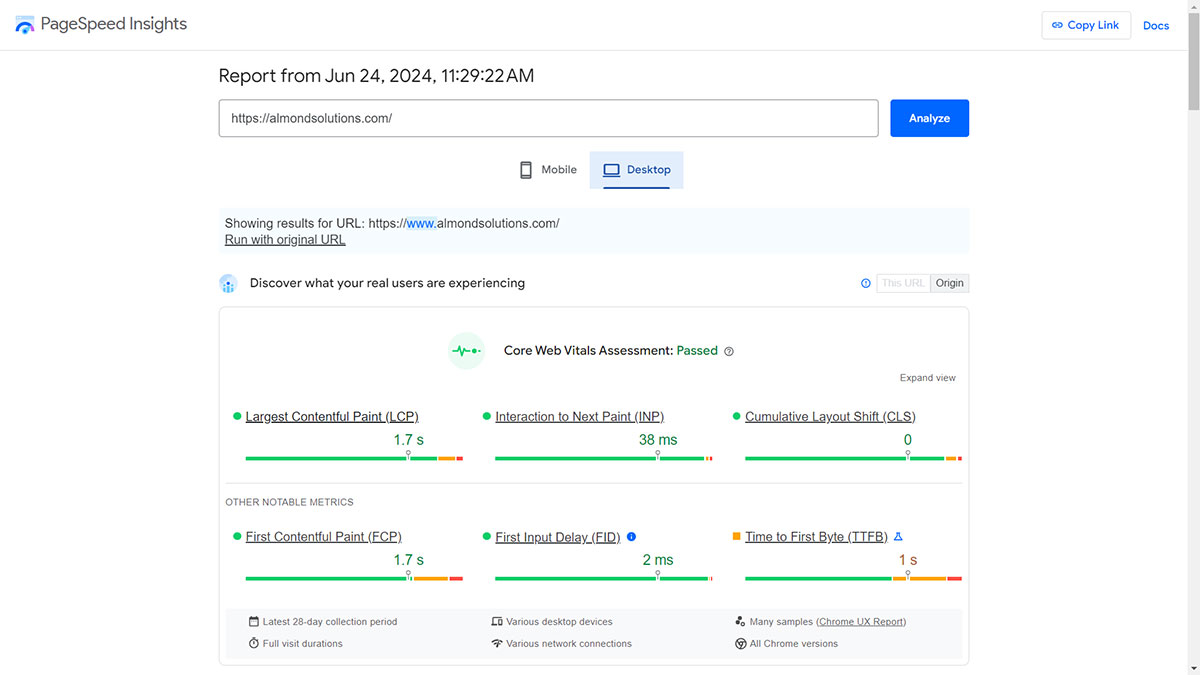Click Run with original URL link
The image size is (1200, 675).
click(285, 240)
